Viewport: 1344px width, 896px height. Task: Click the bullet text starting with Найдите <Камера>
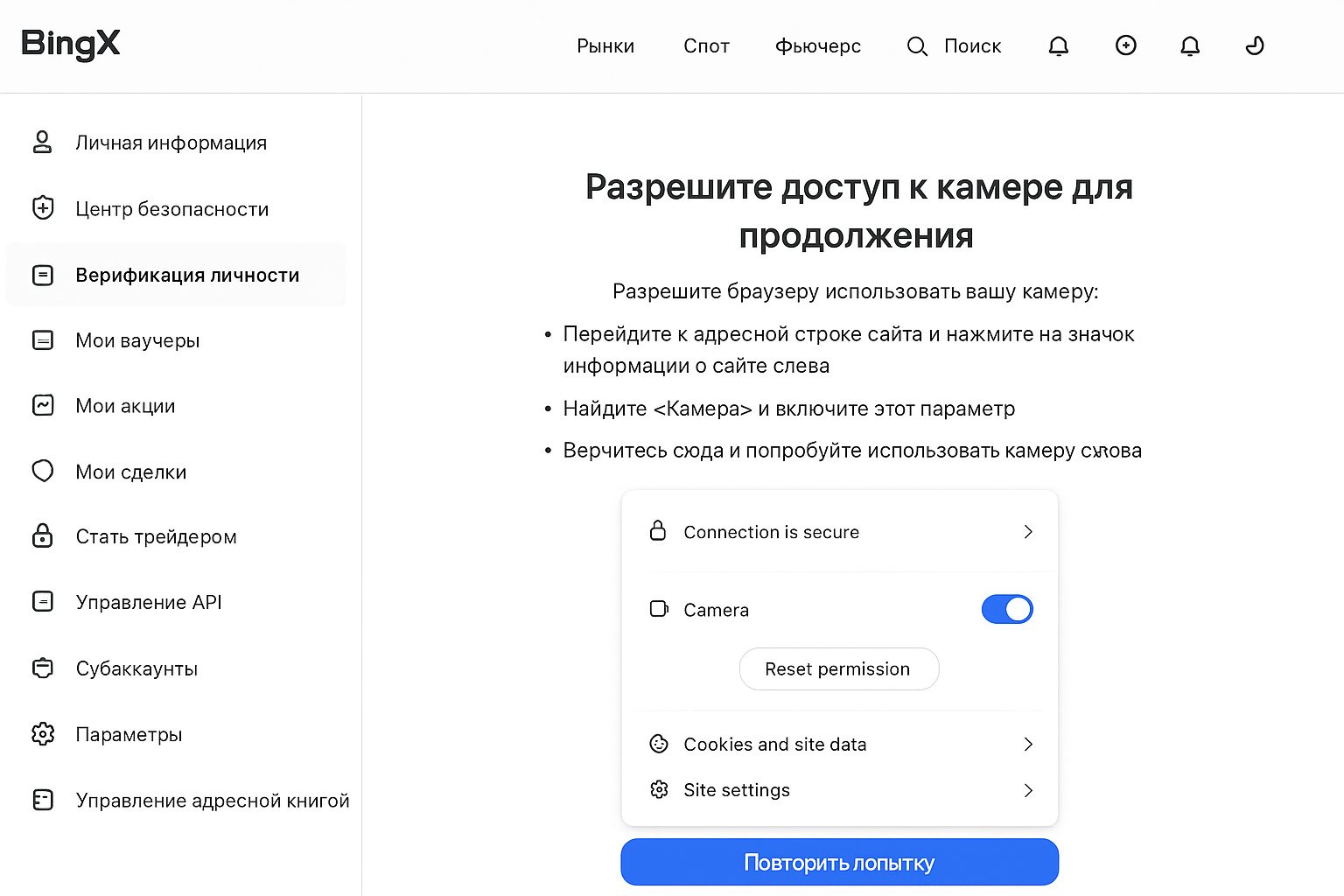(x=789, y=409)
